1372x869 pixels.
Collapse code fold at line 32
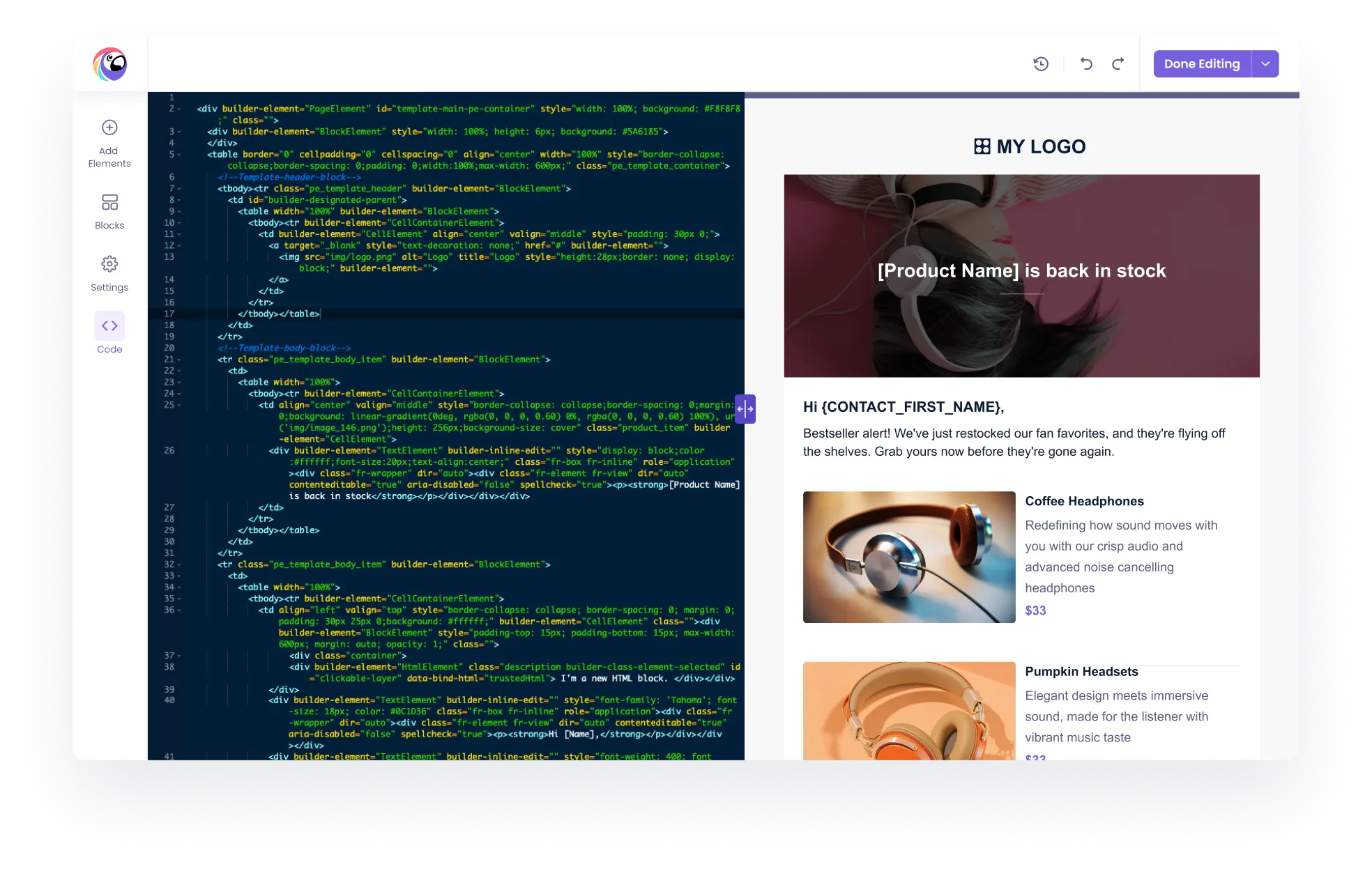[179, 564]
